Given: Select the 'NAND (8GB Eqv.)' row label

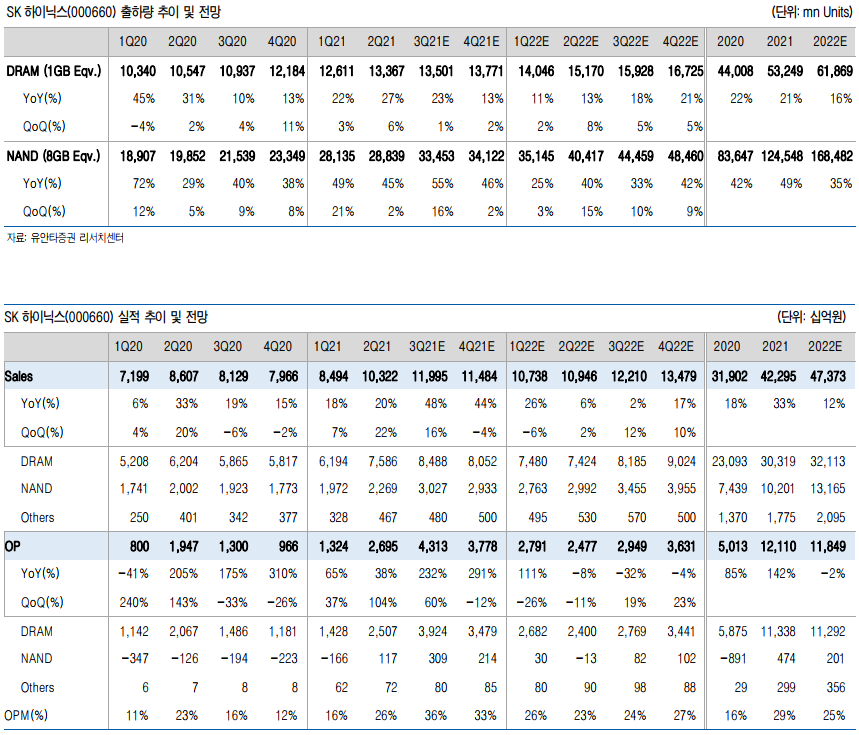Looking at the screenshot, I should coord(53,156).
